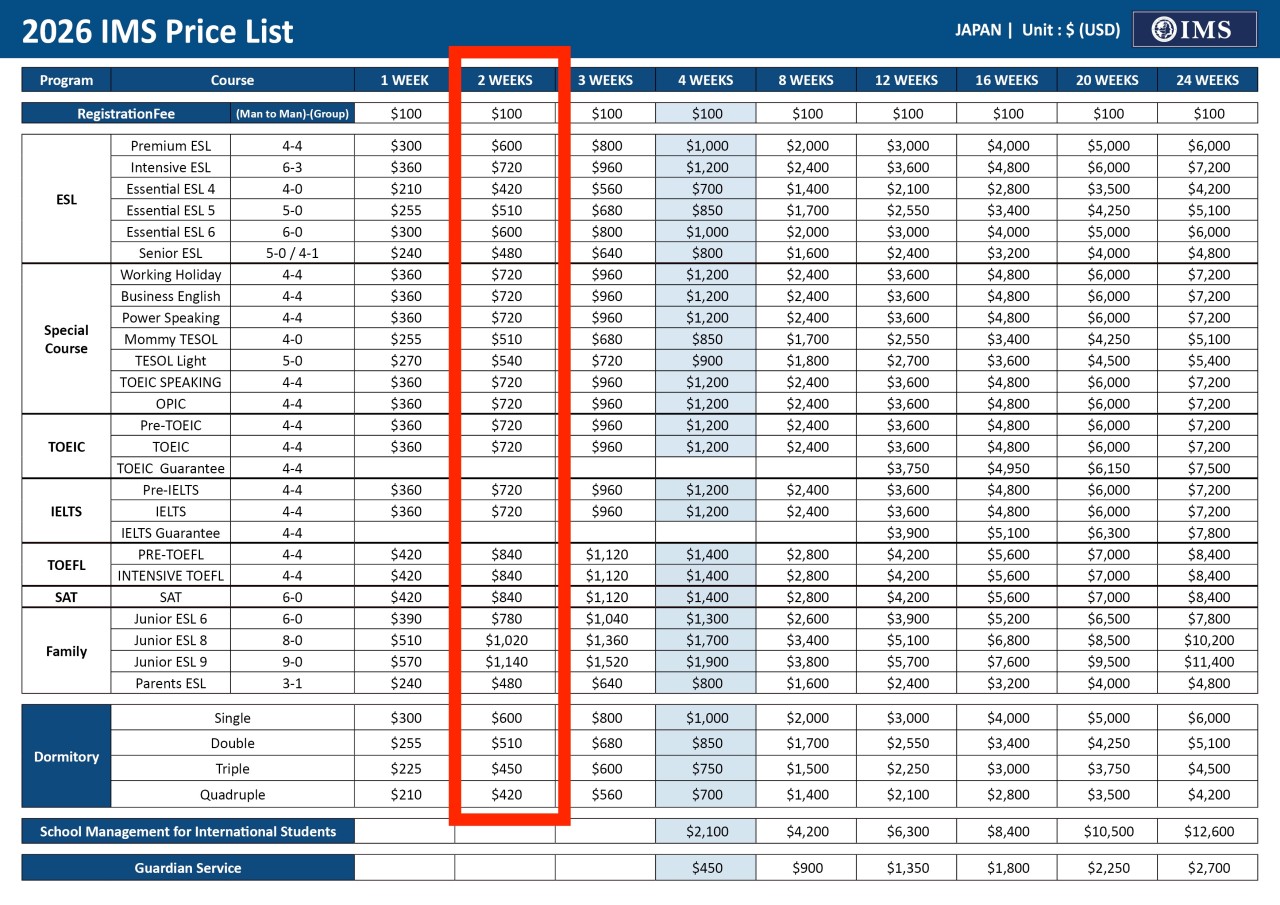Select the 16 WEEKS column header

(1007, 80)
